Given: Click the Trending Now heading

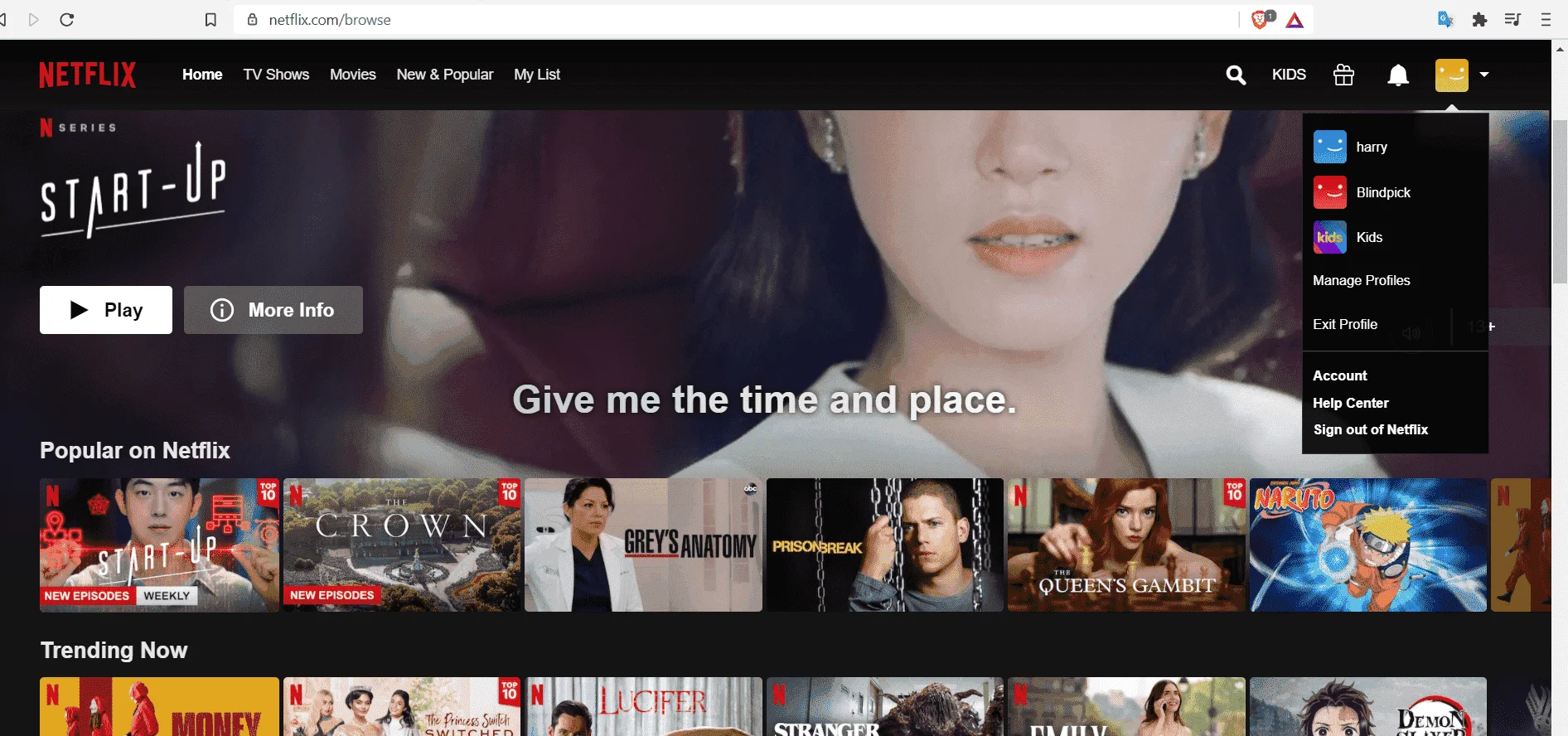Looking at the screenshot, I should click(114, 650).
